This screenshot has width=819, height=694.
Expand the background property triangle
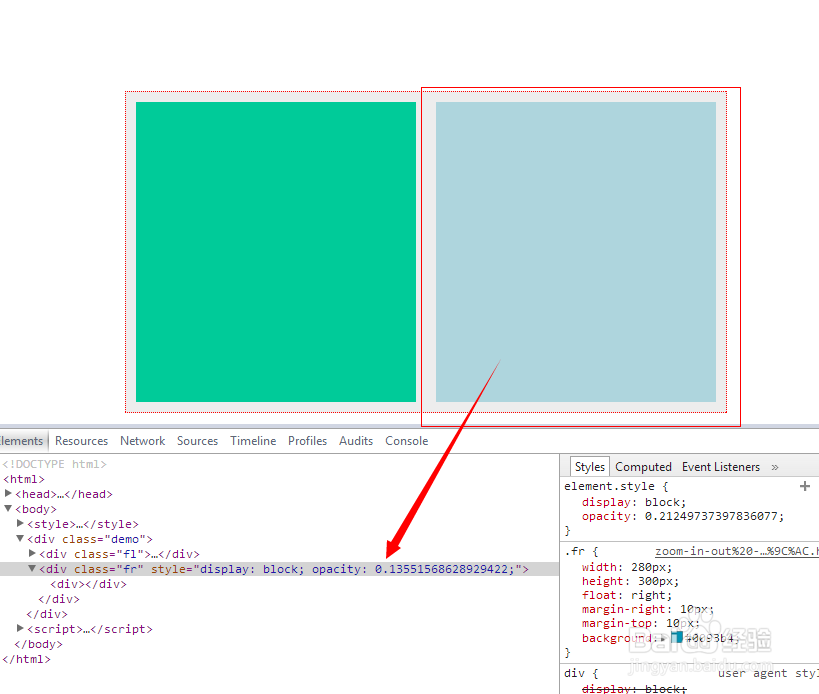coord(663,638)
